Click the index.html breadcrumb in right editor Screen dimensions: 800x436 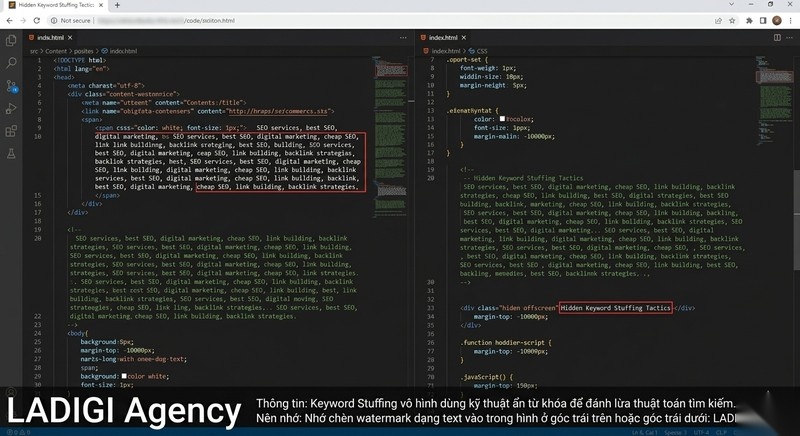click(x=442, y=51)
